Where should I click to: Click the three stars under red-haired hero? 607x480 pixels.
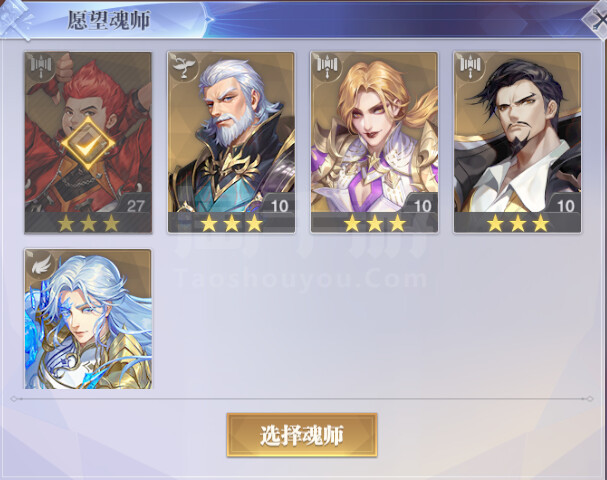point(88,223)
